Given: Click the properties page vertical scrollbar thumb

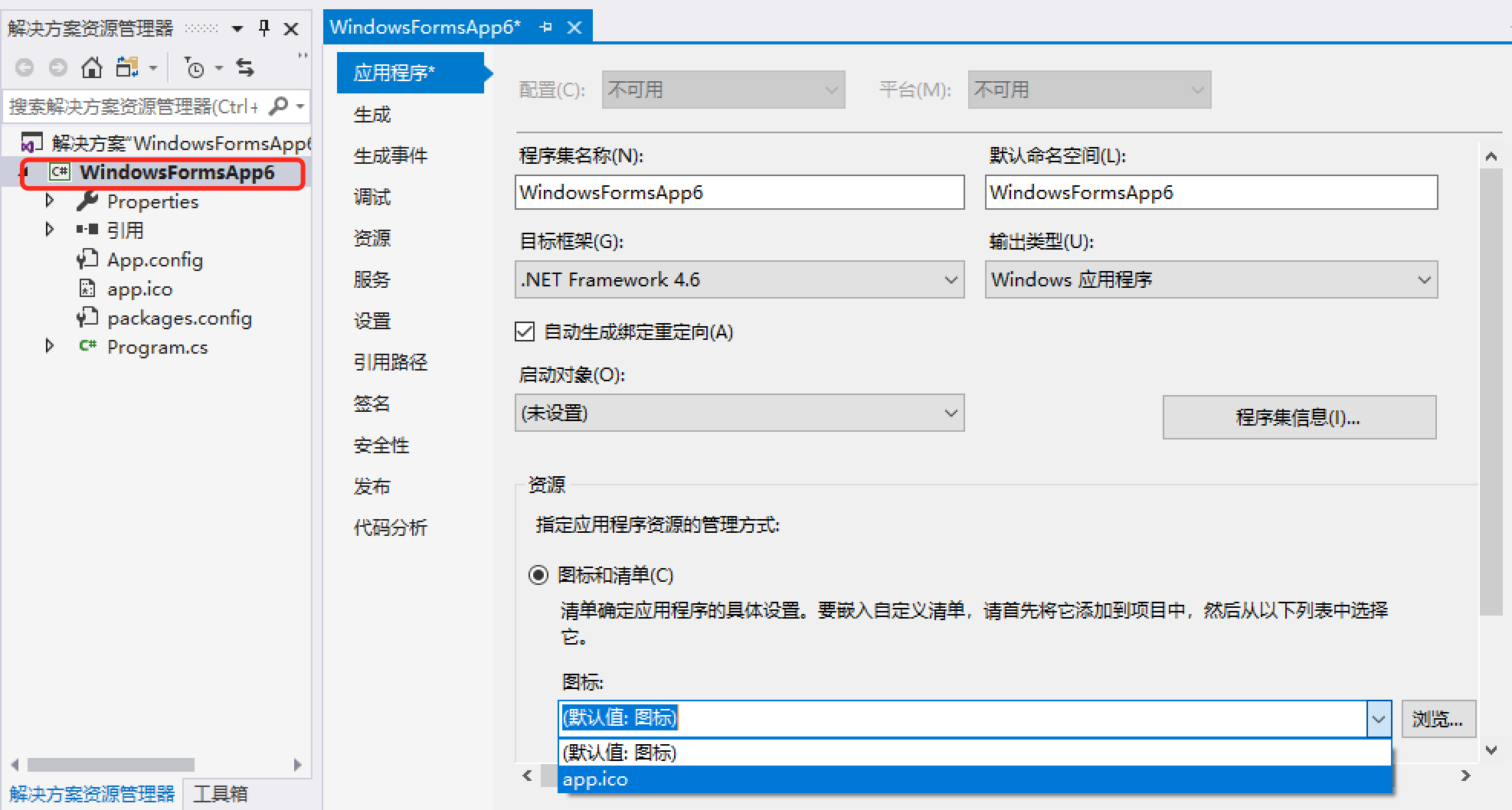Looking at the screenshot, I should 1491,391.
